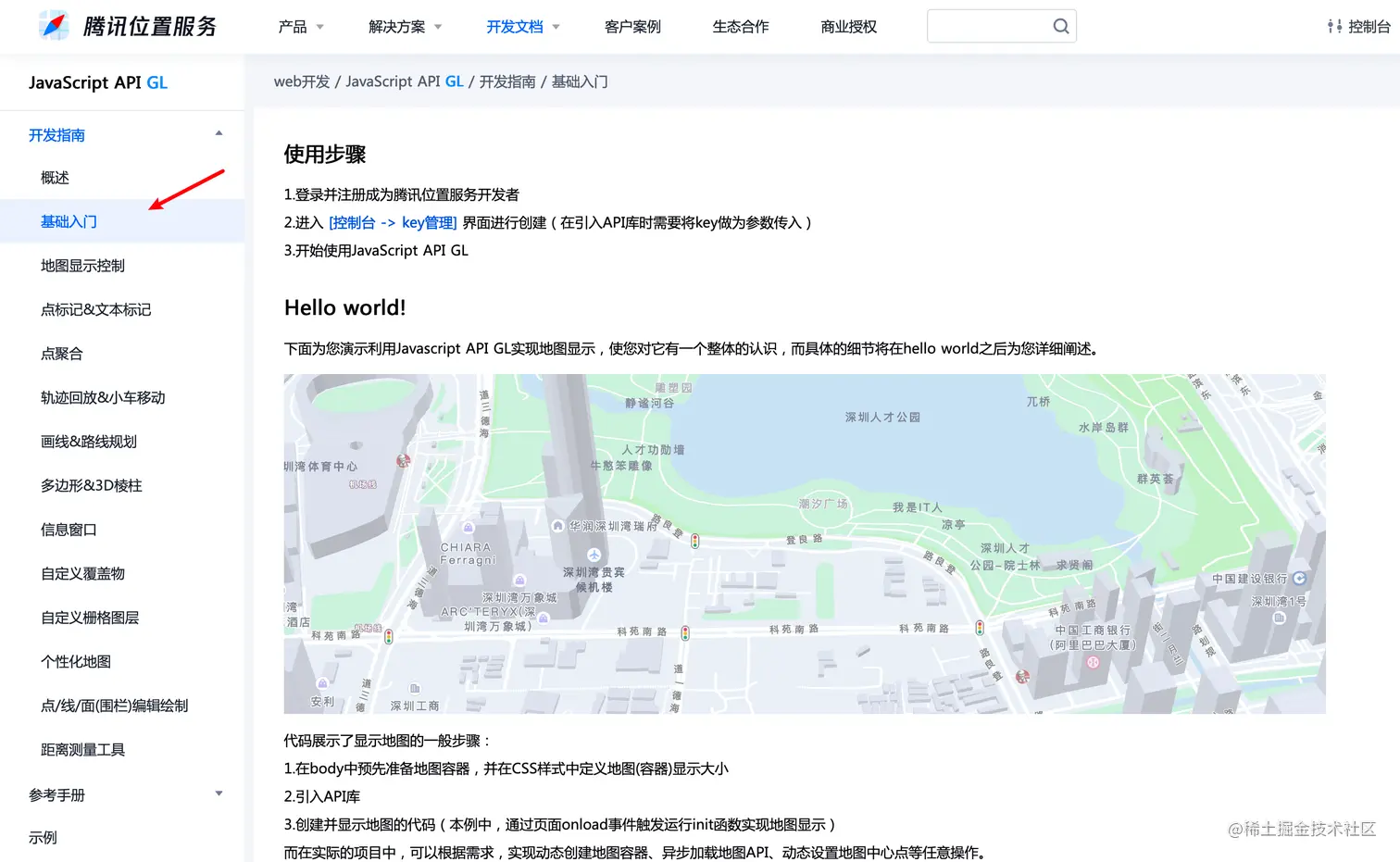Click the 控制台 console icon

1334,26
